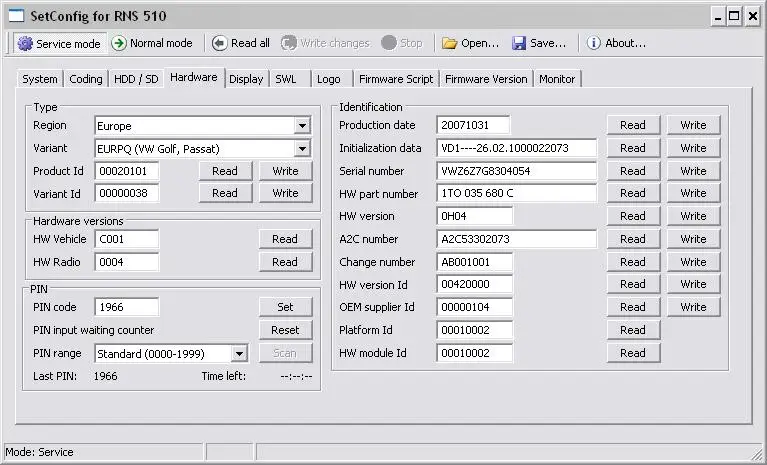The width and height of the screenshot is (767, 465).
Task: Focus the HW Vehicle field C001
Action: tap(127, 239)
